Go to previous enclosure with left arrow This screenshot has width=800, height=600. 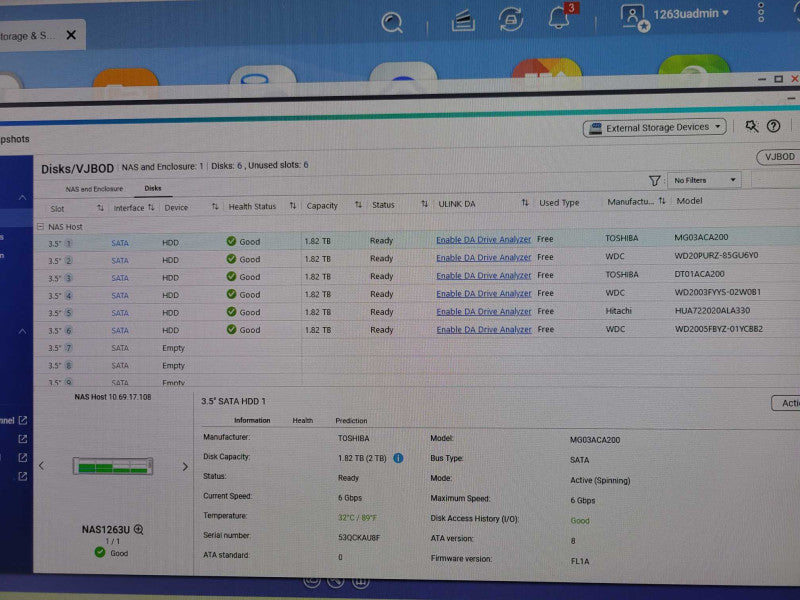coord(42,465)
